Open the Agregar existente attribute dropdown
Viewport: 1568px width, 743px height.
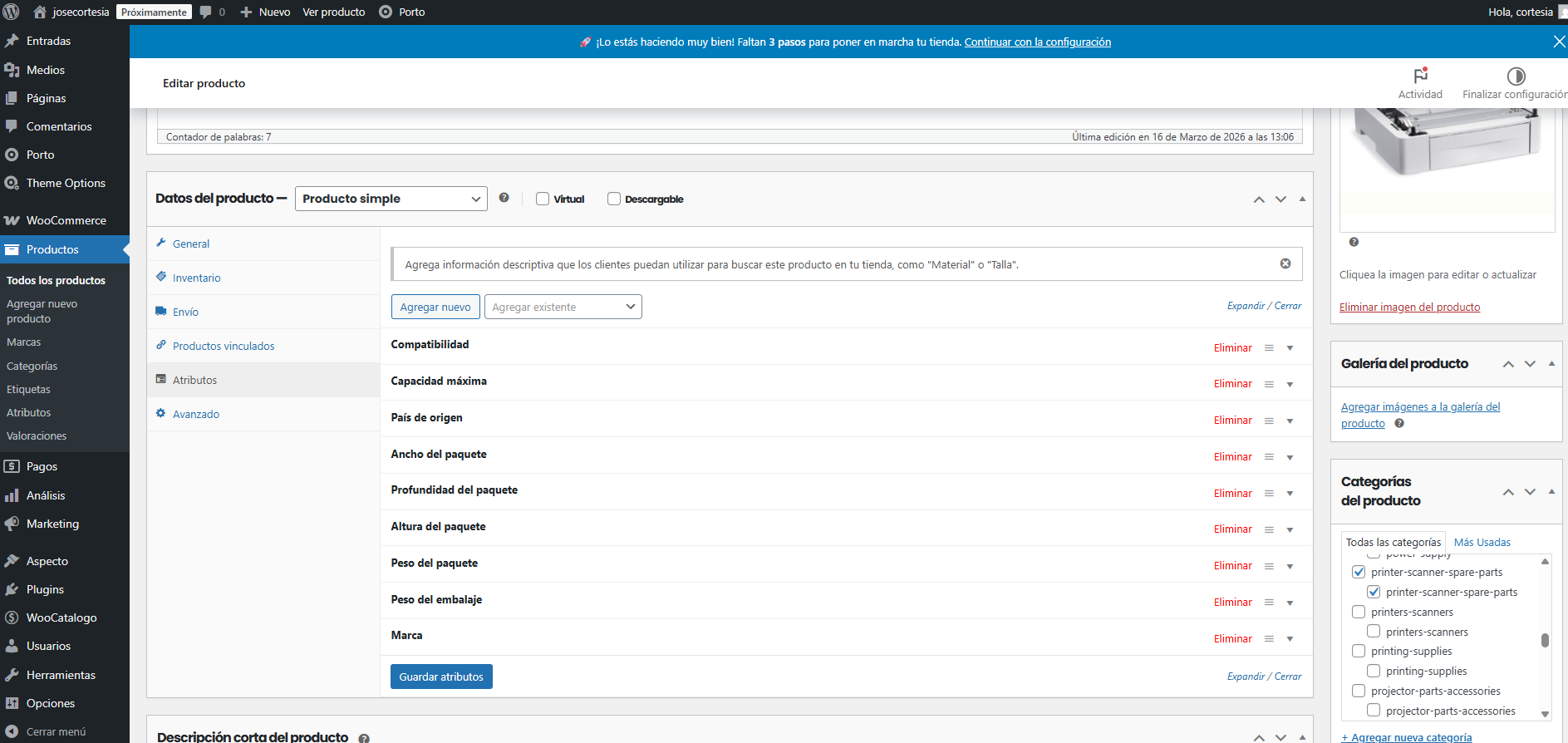563,307
